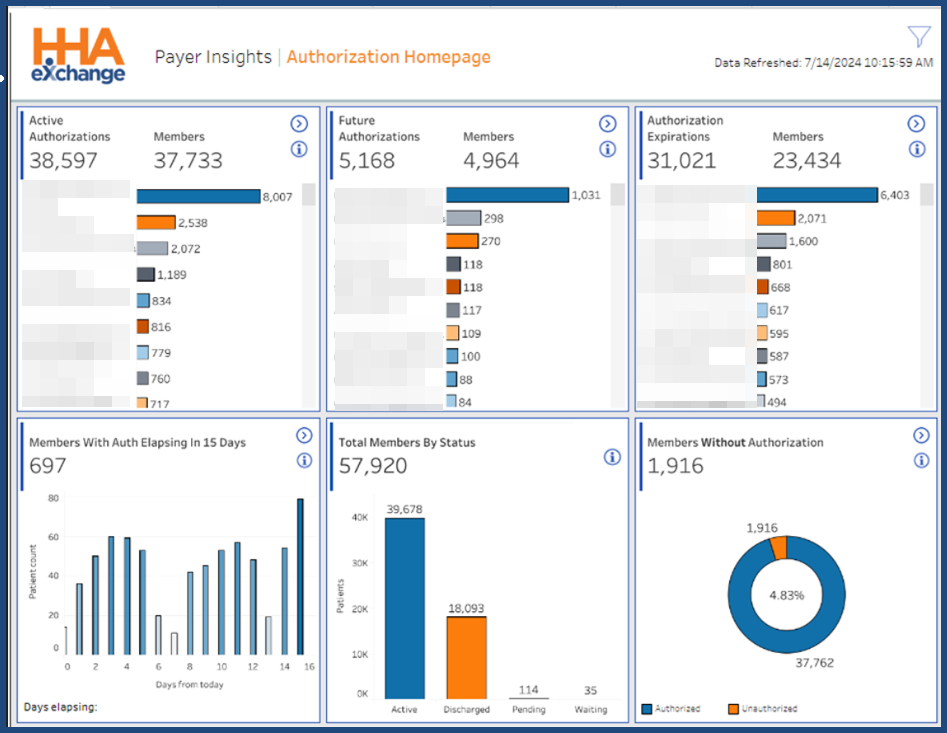Open the filter funnel icon
Viewport: 947px width, 733px height.
pos(918,37)
